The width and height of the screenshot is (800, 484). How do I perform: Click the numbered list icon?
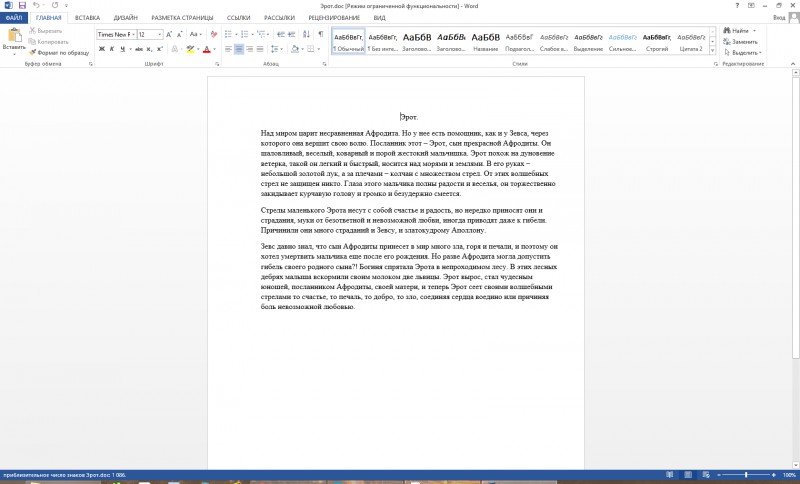[x=244, y=34]
